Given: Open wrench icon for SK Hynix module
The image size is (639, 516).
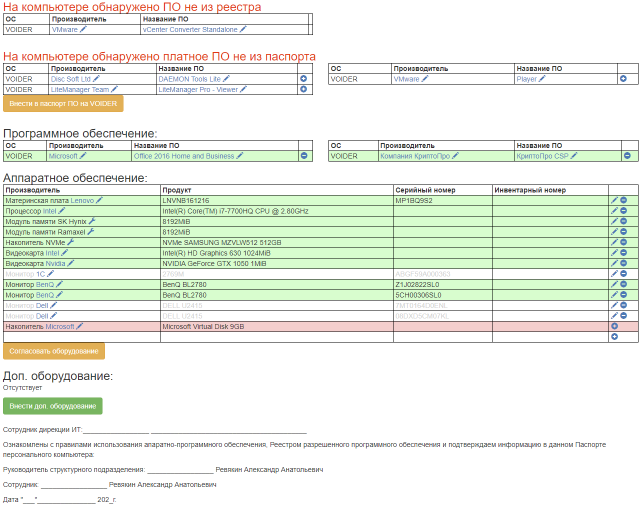Looking at the screenshot, I should (92, 221).
